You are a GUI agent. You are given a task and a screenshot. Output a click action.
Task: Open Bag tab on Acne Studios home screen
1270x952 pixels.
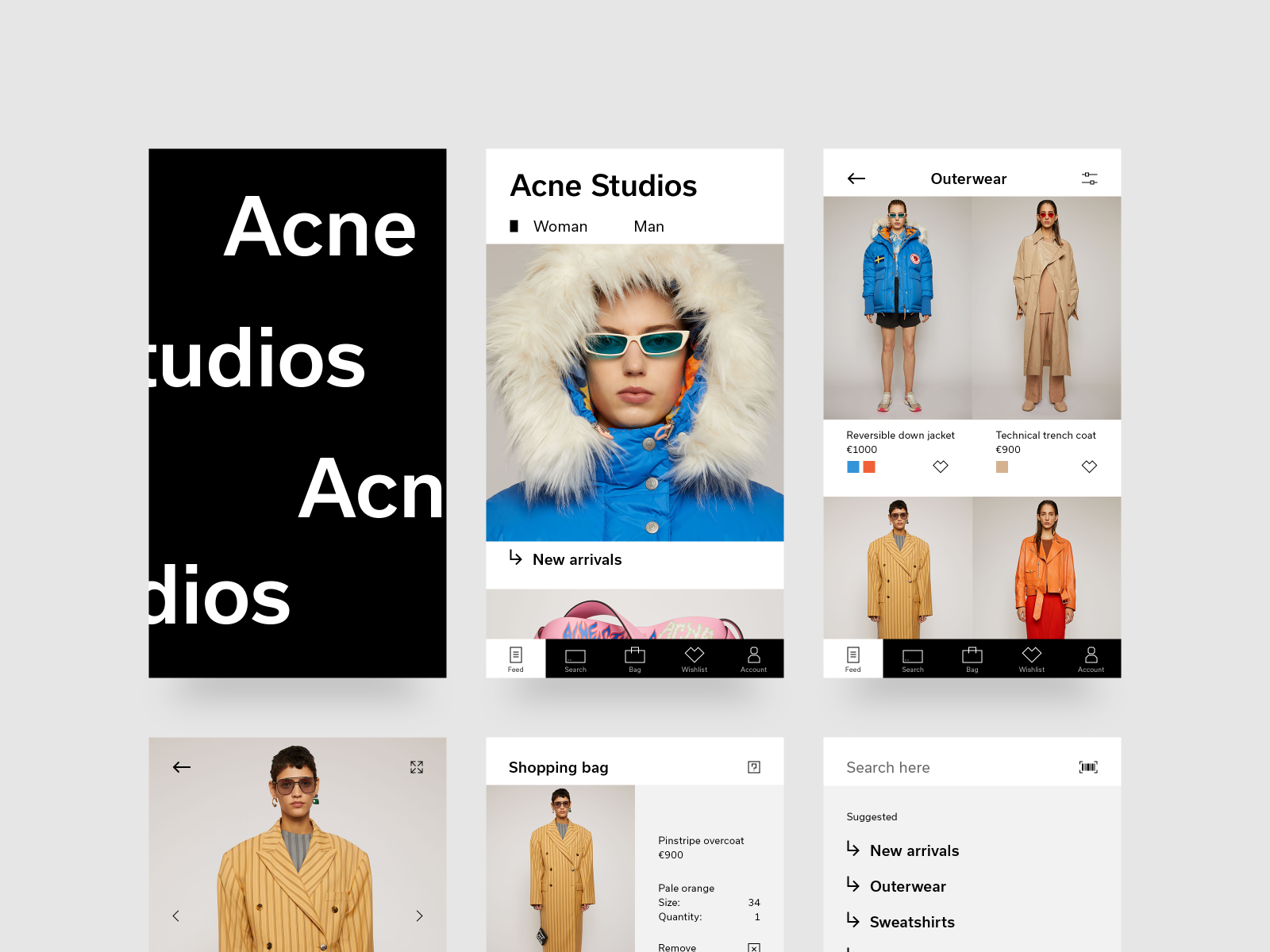[x=635, y=658]
